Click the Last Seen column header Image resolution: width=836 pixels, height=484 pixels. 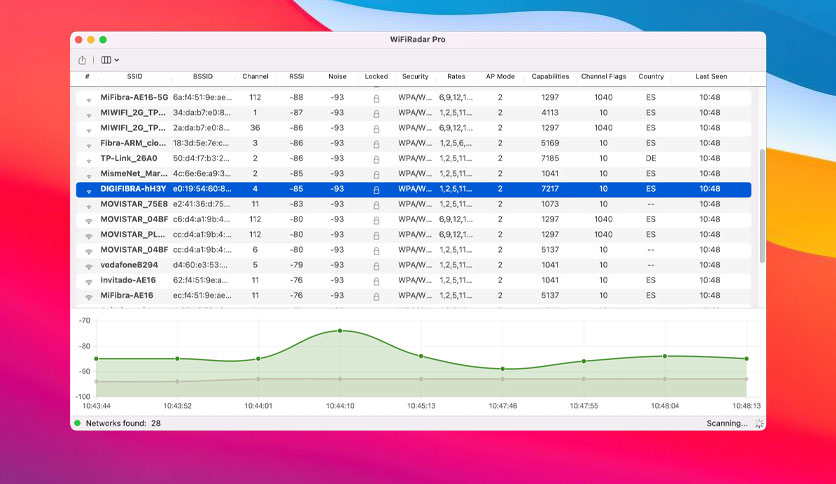711,77
